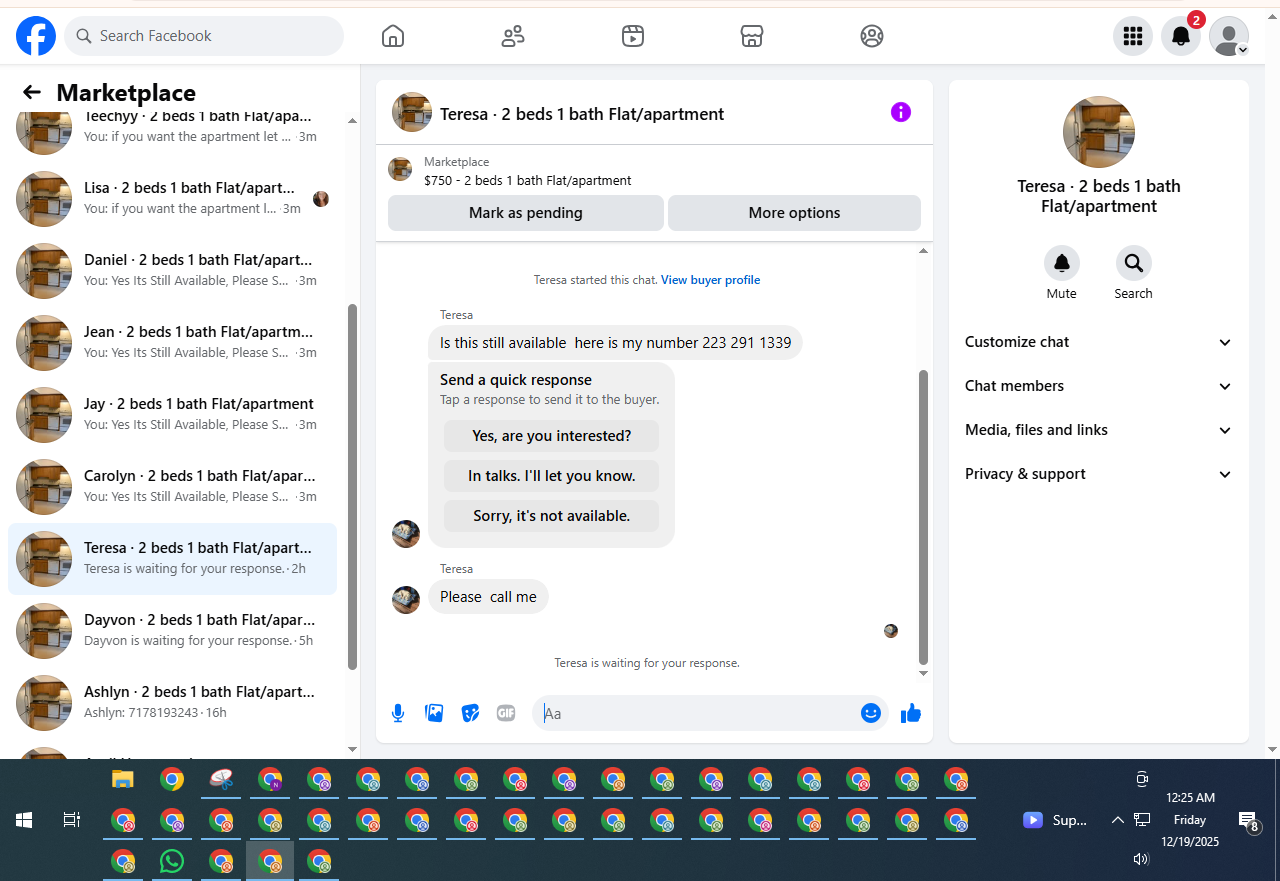Click the chat messages scrollbar
Viewport: 1280px width, 881px height.
point(923,517)
